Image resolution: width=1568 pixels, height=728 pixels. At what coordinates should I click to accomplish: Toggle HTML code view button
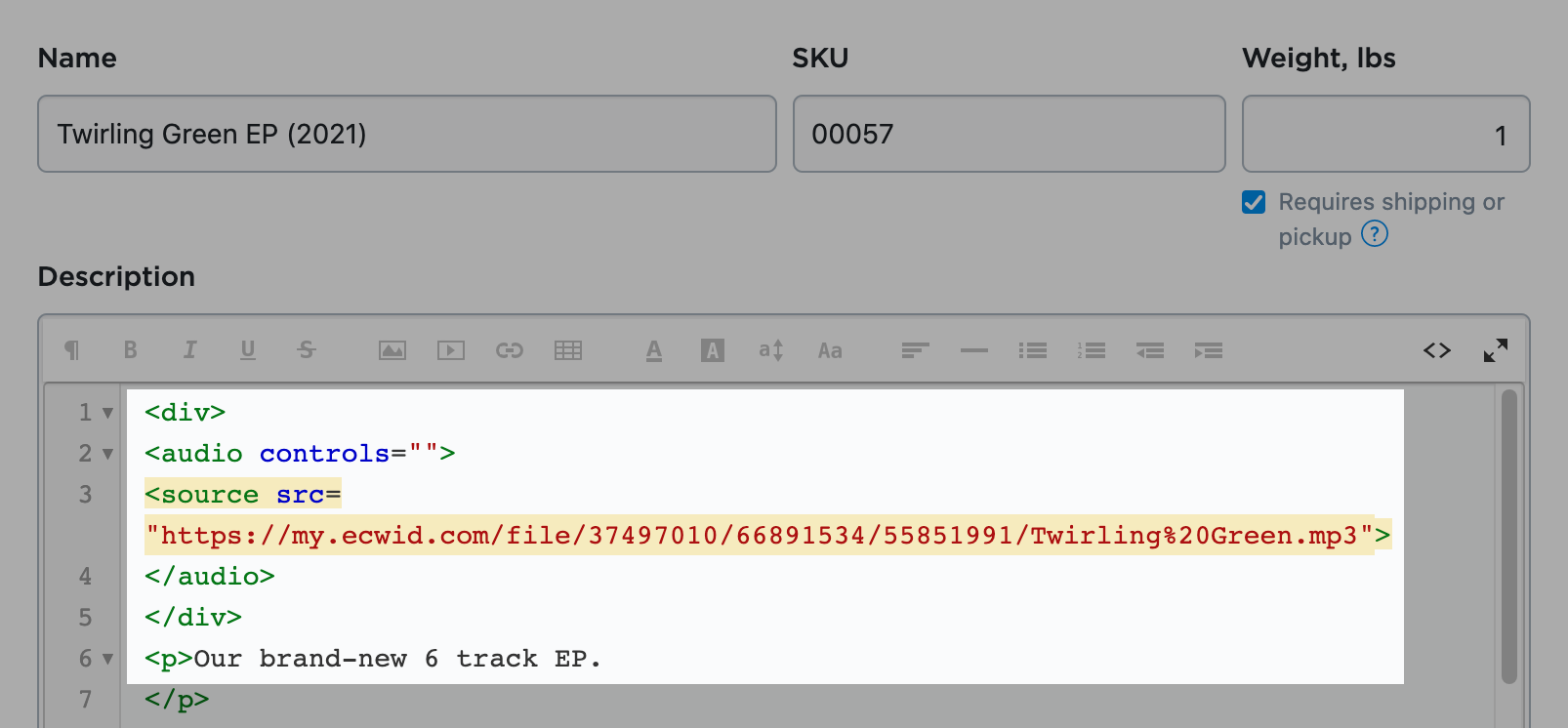coord(1437,350)
